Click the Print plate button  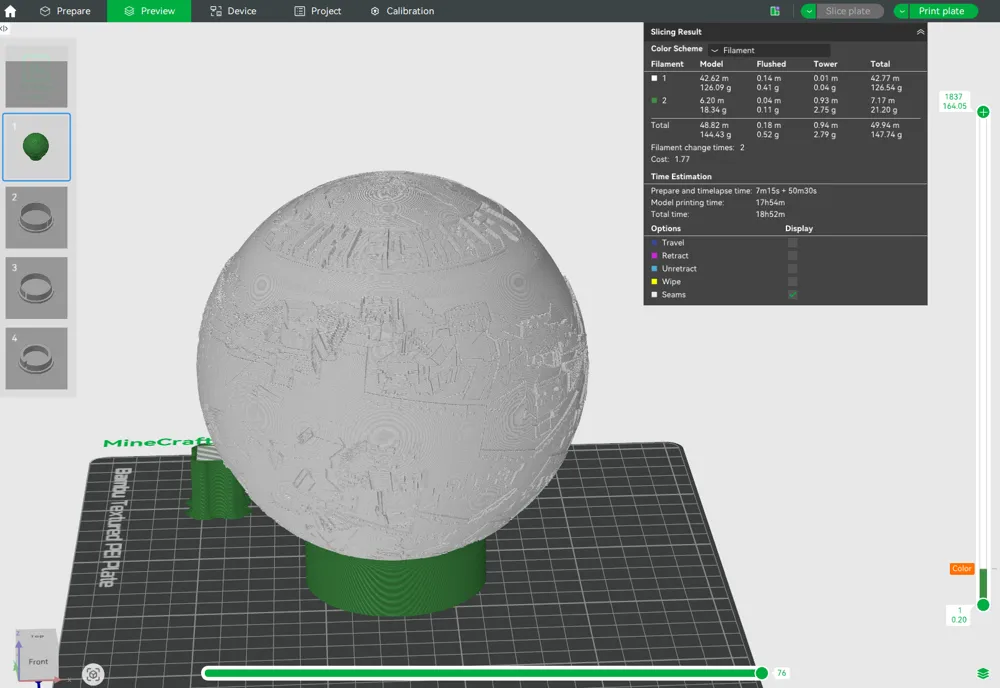(x=944, y=11)
